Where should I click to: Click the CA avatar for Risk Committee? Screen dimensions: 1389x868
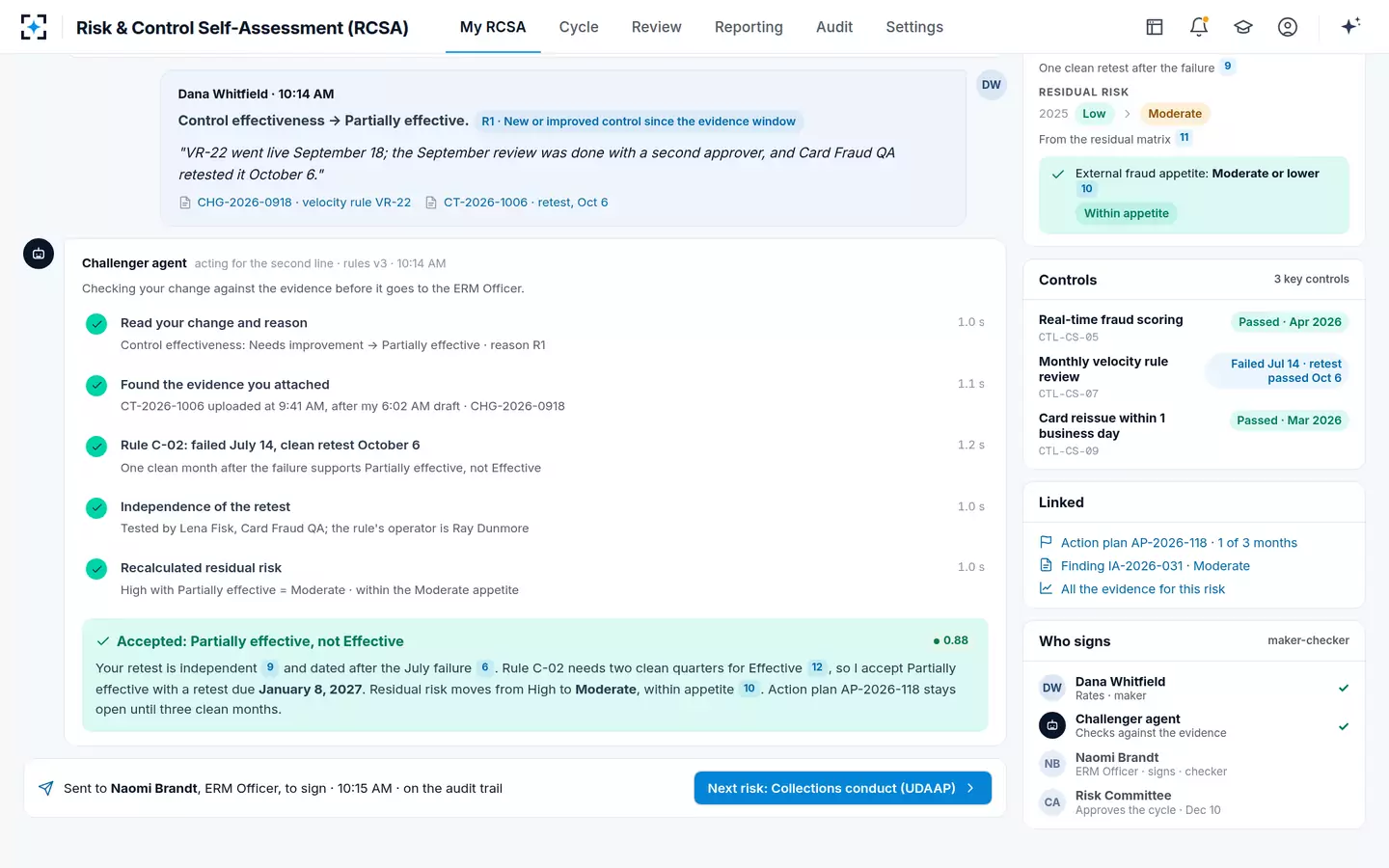[1052, 802]
